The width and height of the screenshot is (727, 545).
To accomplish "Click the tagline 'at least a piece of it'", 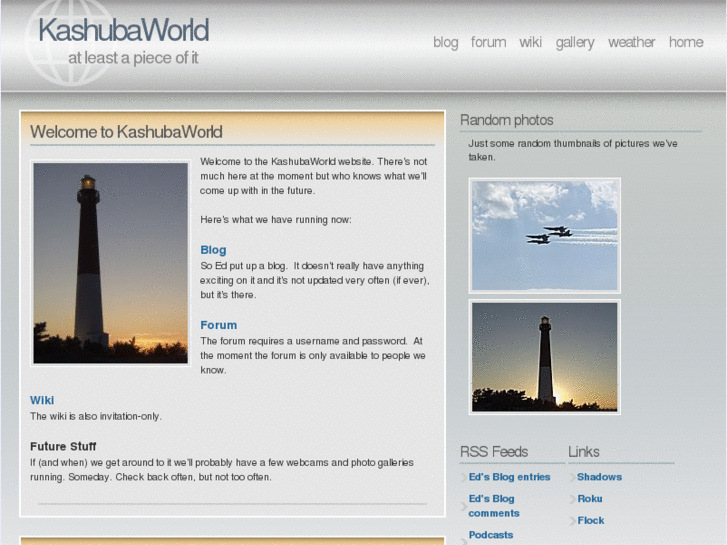I will (x=133, y=58).
